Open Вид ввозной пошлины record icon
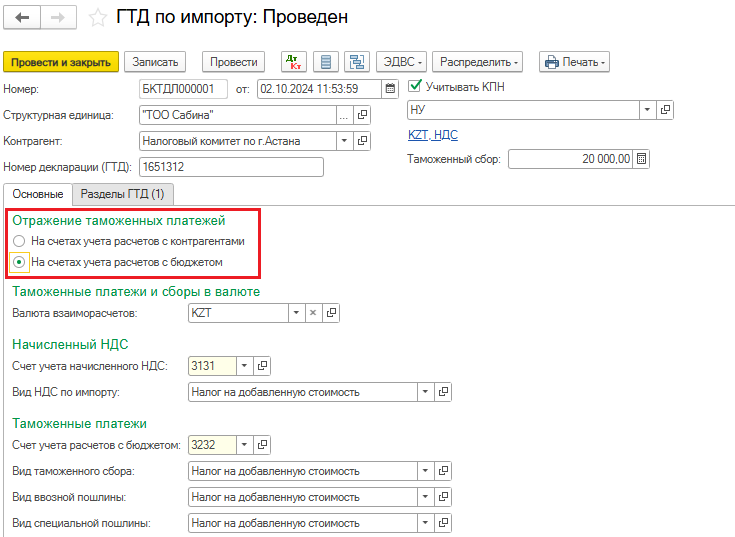The height and width of the screenshot is (537, 735). pyautogui.click(x=443, y=497)
